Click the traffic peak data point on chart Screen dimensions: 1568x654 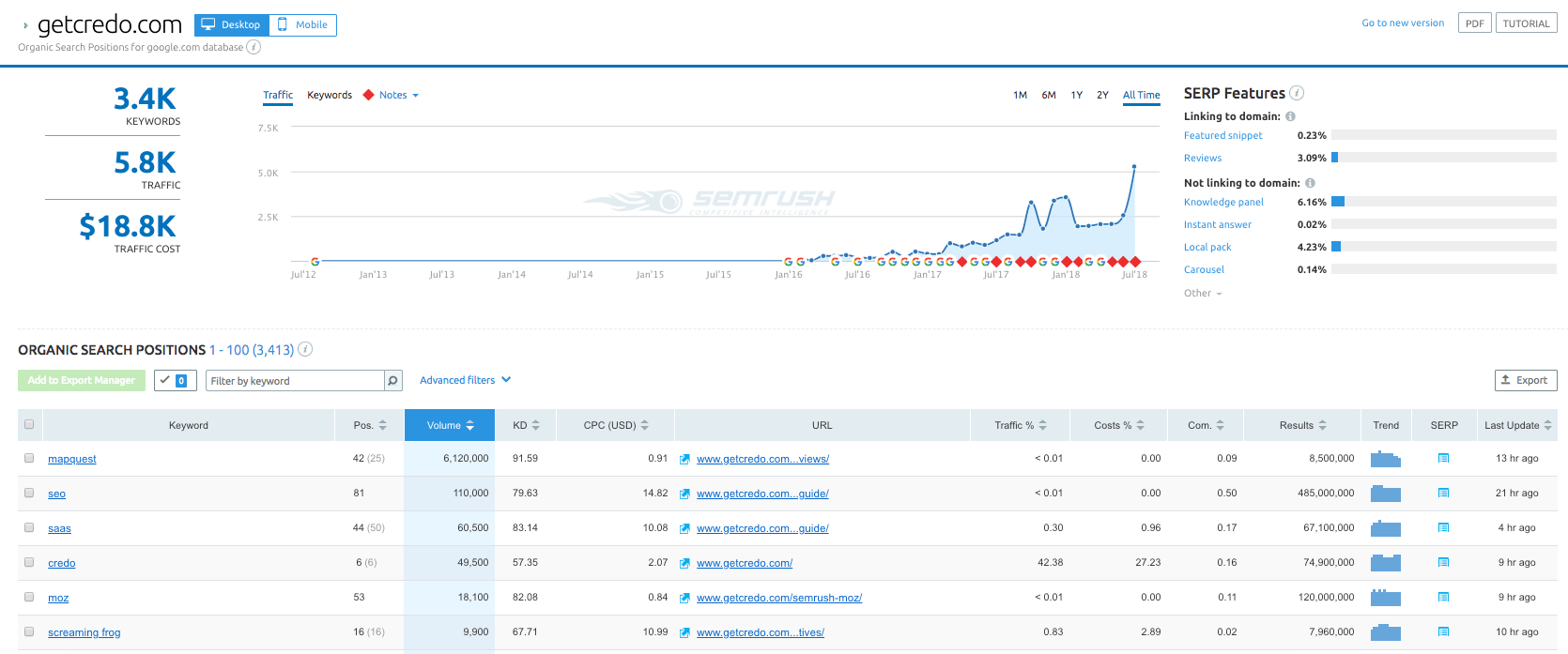(x=1134, y=166)
